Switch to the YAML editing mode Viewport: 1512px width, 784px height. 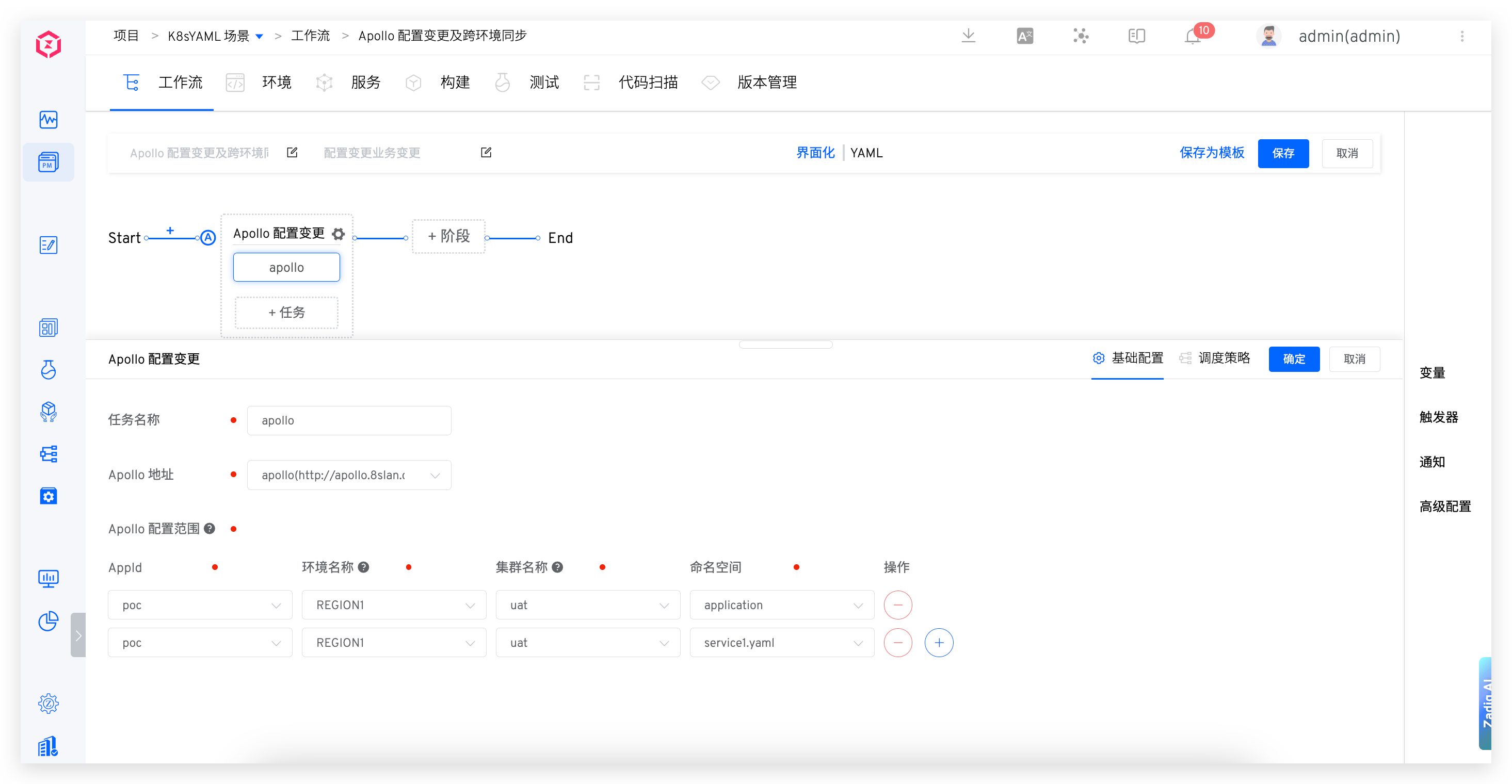tap(867, 153)
